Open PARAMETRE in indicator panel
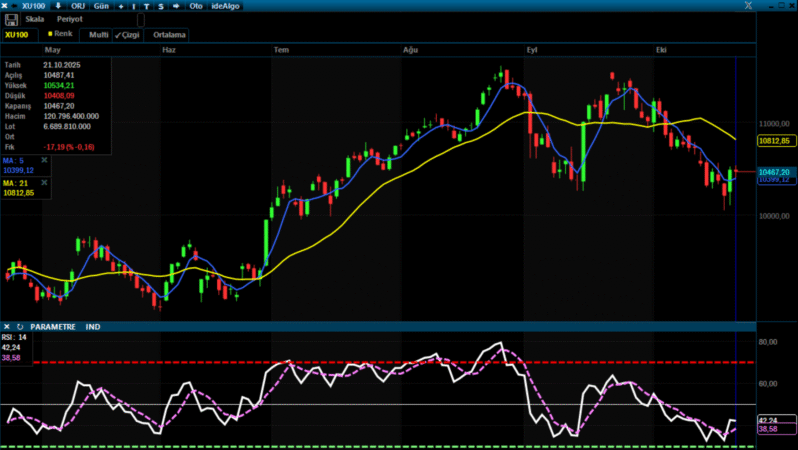Image resolution: width=798 pixels, height=450 pixels. pyautogui.click(x=53, y=326)
